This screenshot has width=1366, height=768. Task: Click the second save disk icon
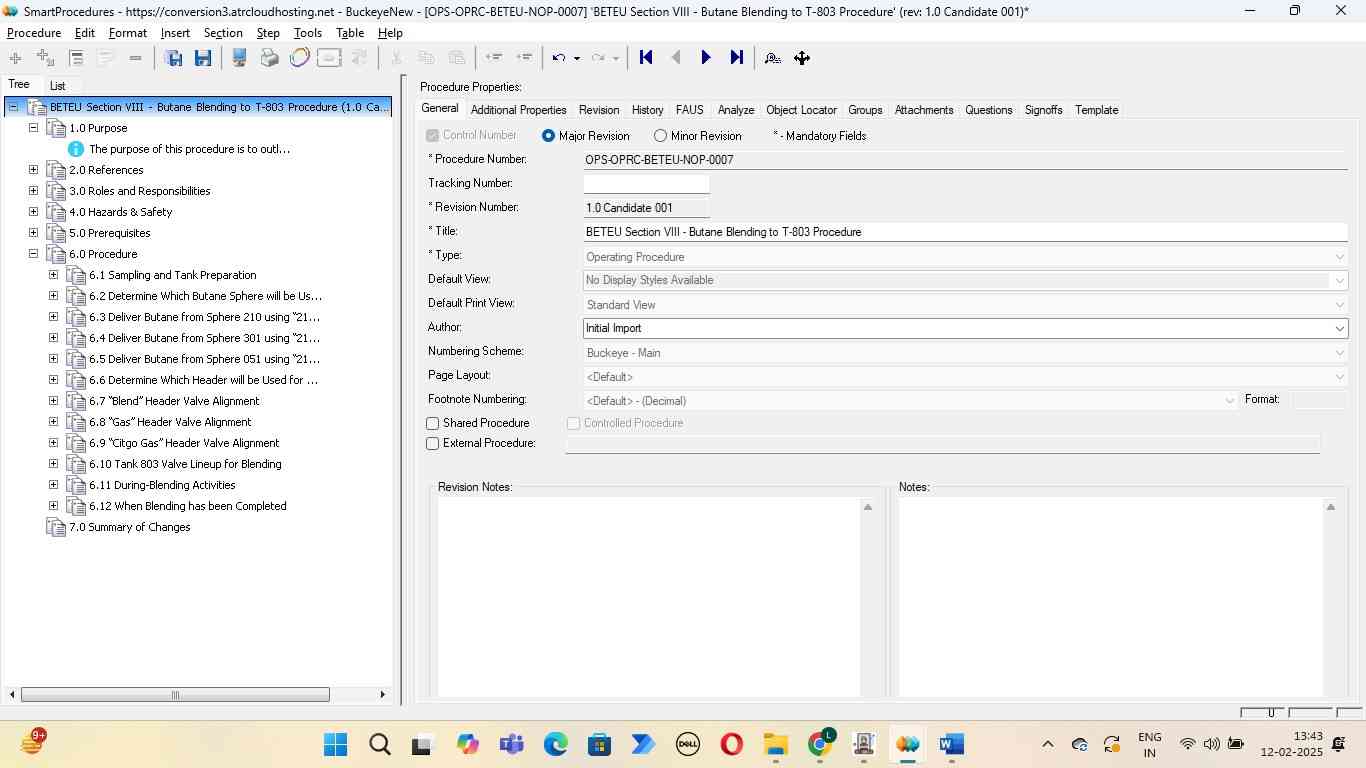(x=203, y=58)
